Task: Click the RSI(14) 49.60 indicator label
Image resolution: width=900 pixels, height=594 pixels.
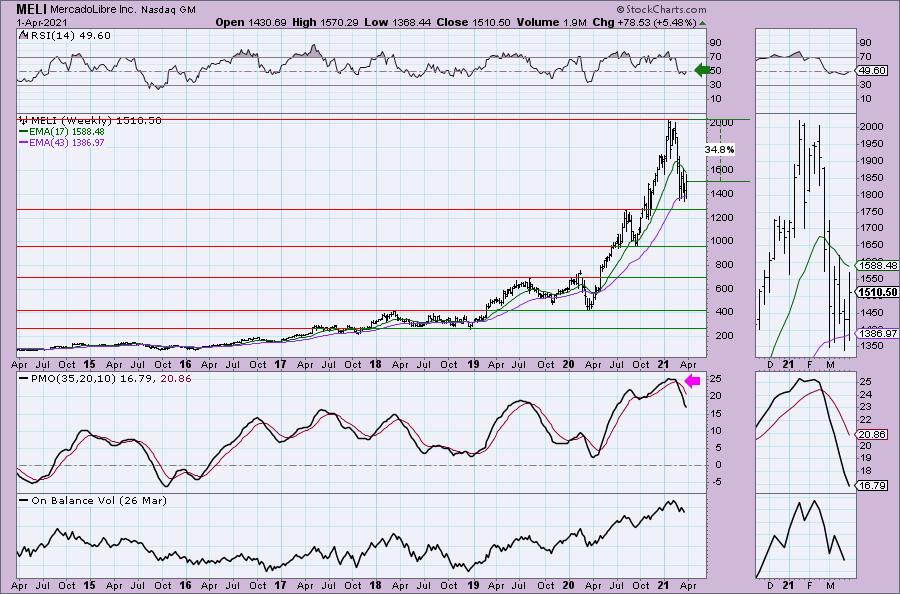Action: coord(69,36)
